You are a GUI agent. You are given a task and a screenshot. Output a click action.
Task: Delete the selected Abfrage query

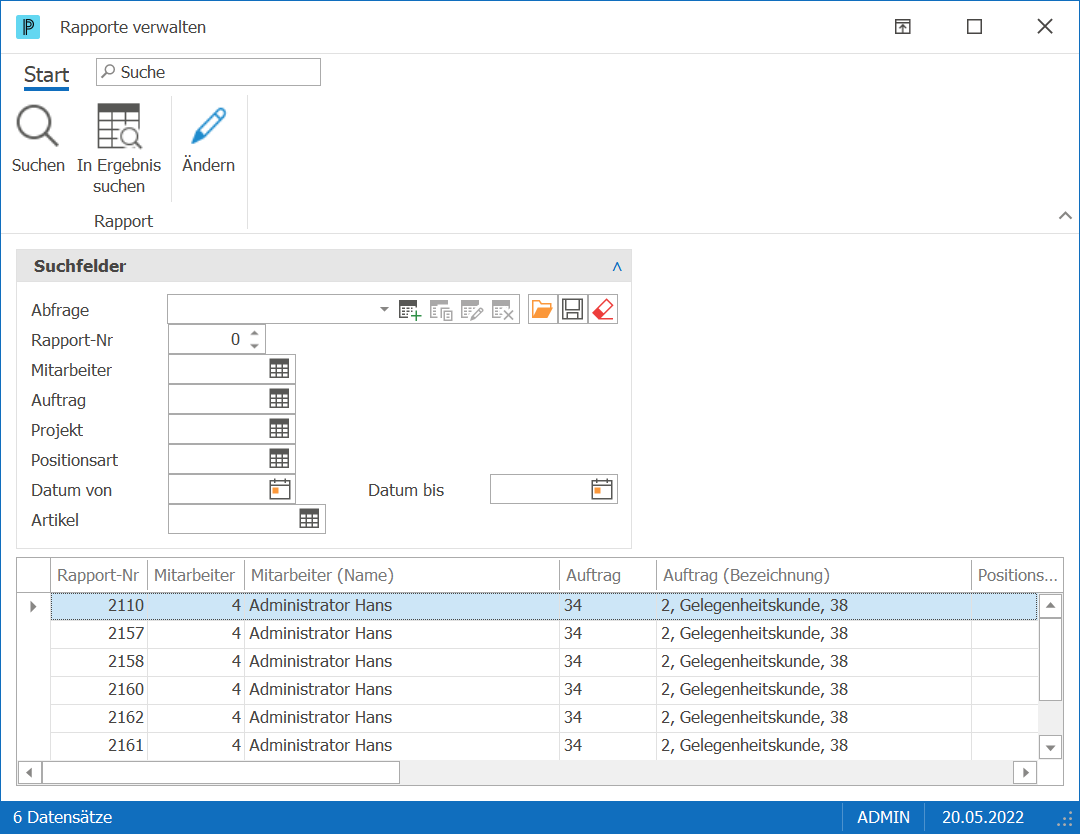[503, 310]
